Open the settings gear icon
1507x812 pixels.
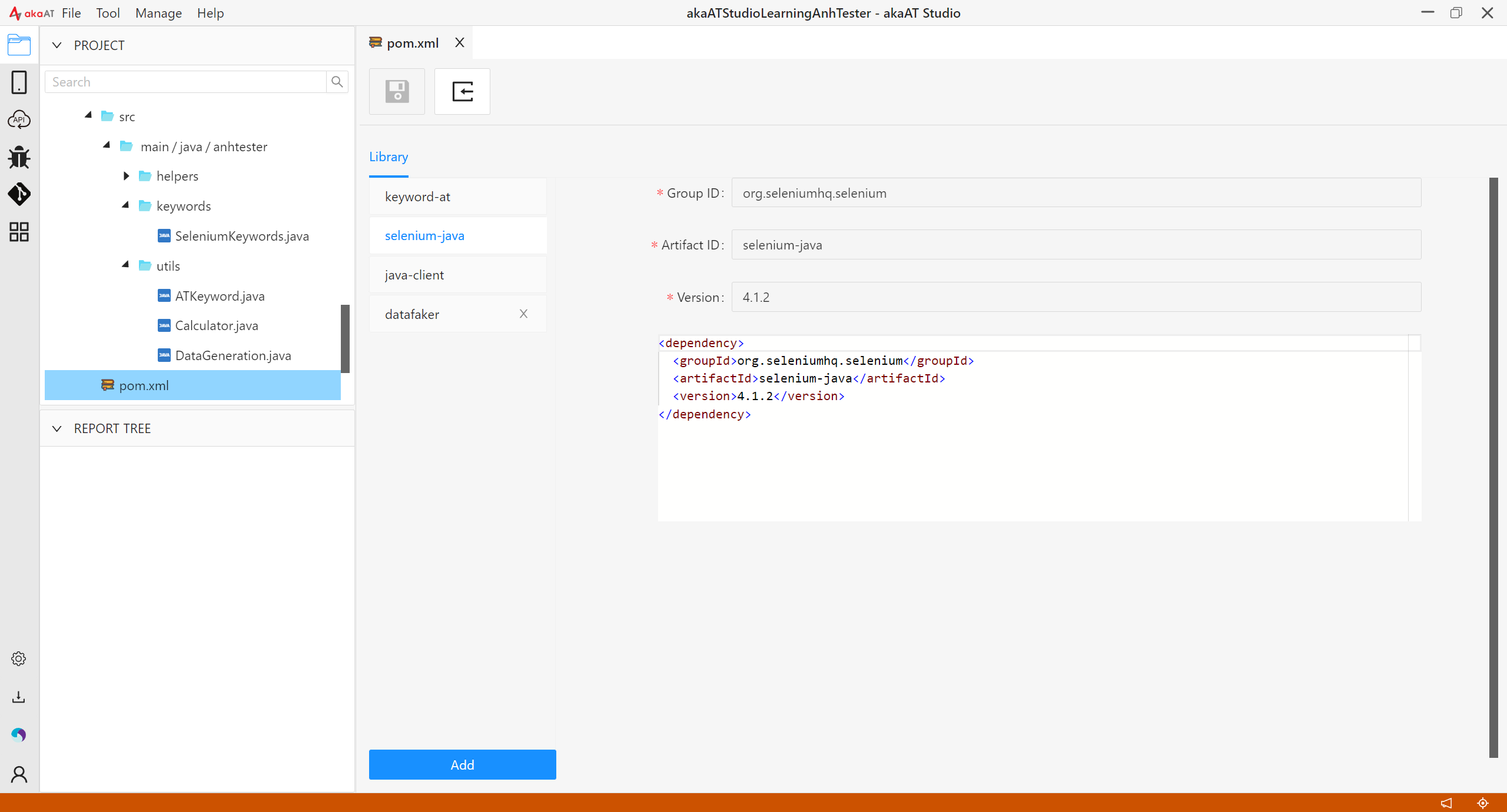pos(19,659)
